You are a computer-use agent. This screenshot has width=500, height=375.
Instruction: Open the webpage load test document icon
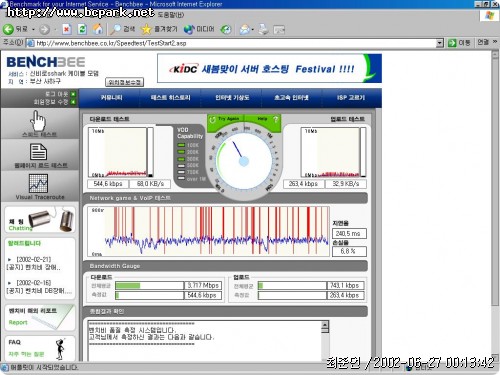coord(38,152)
